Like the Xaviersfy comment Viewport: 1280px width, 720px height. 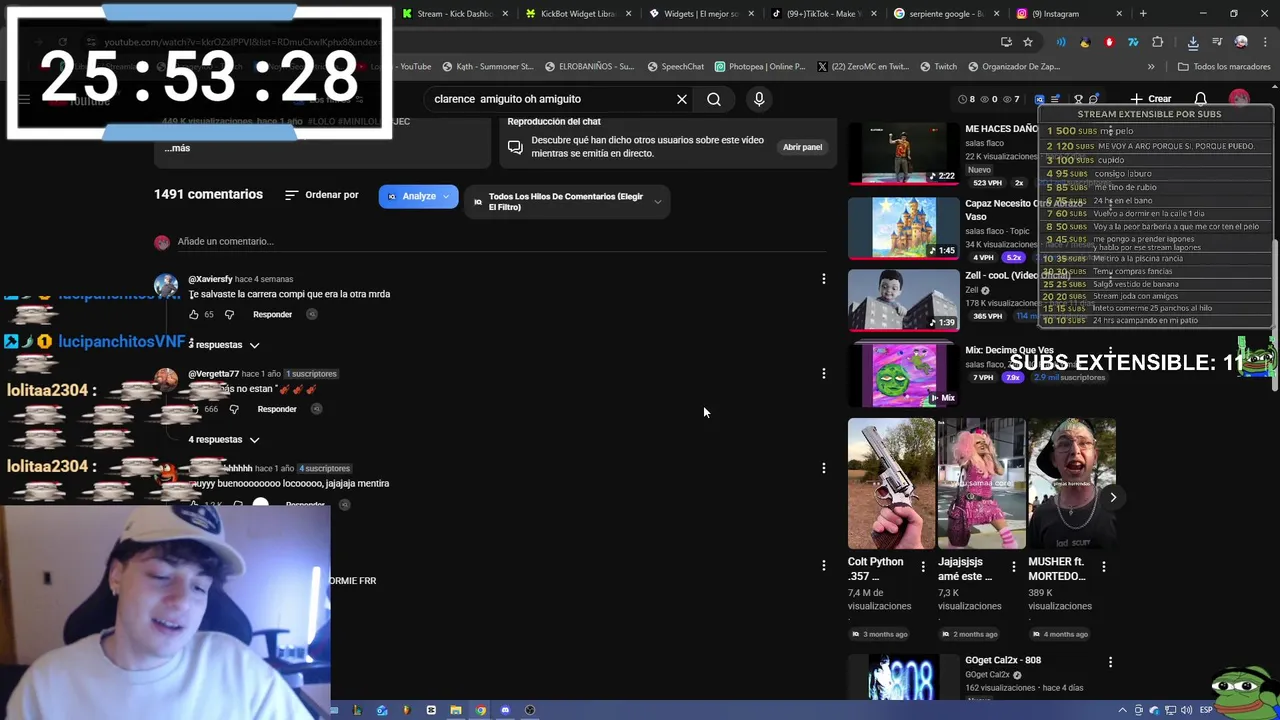(x=194, y=314)
